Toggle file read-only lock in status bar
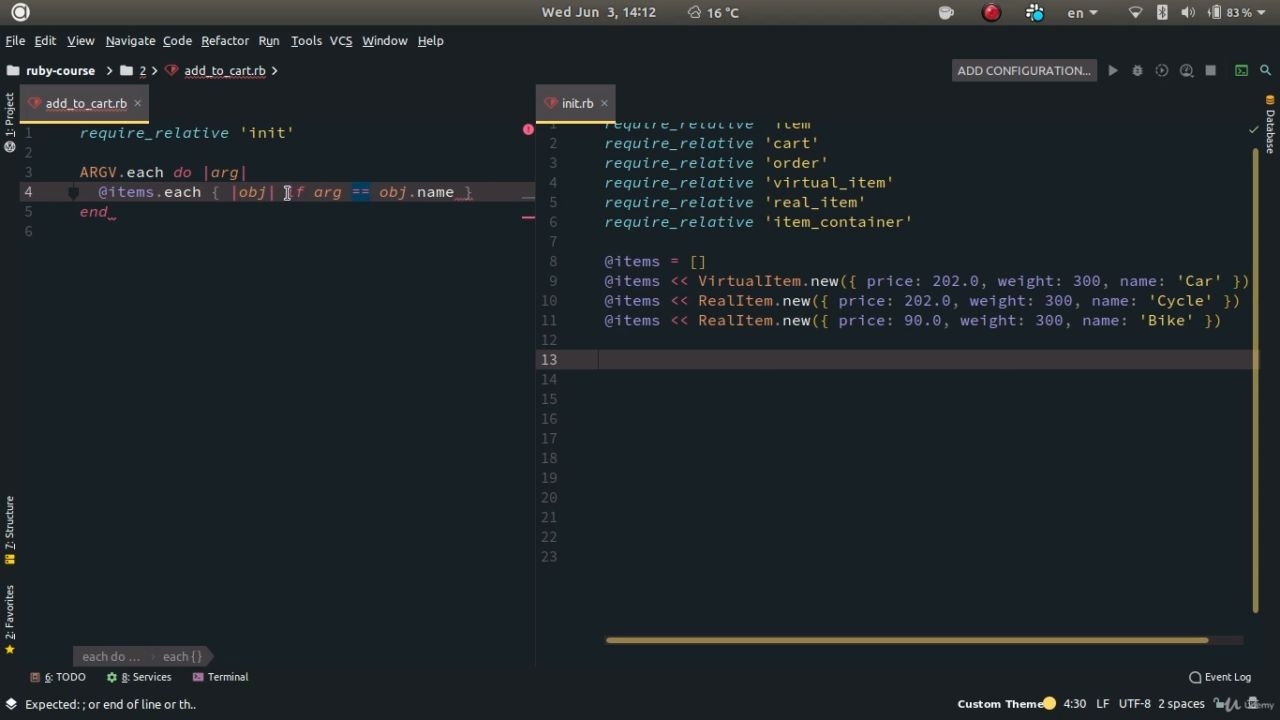 pos(1222,704)
